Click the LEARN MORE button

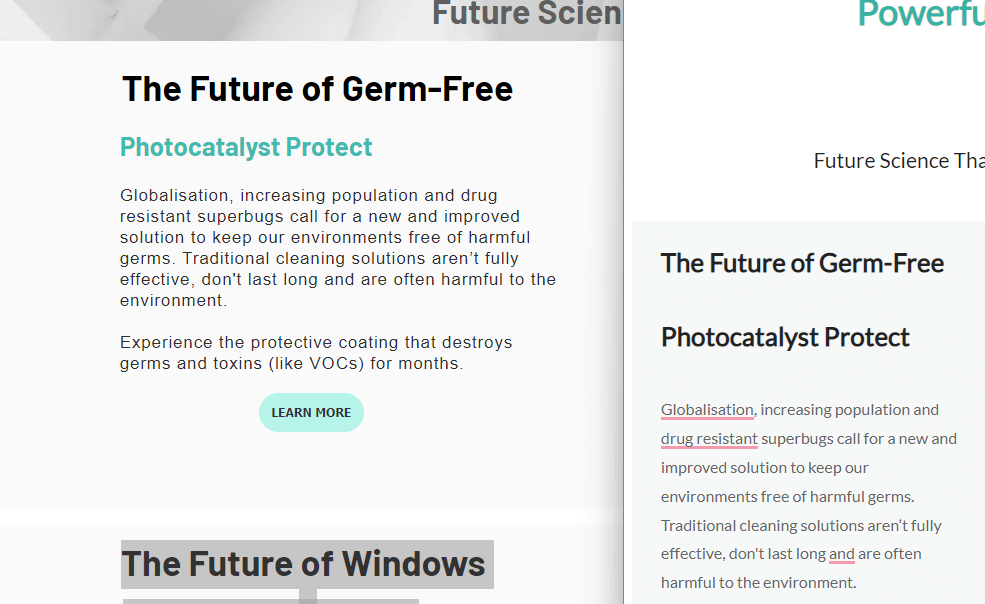tap(311, 412)
